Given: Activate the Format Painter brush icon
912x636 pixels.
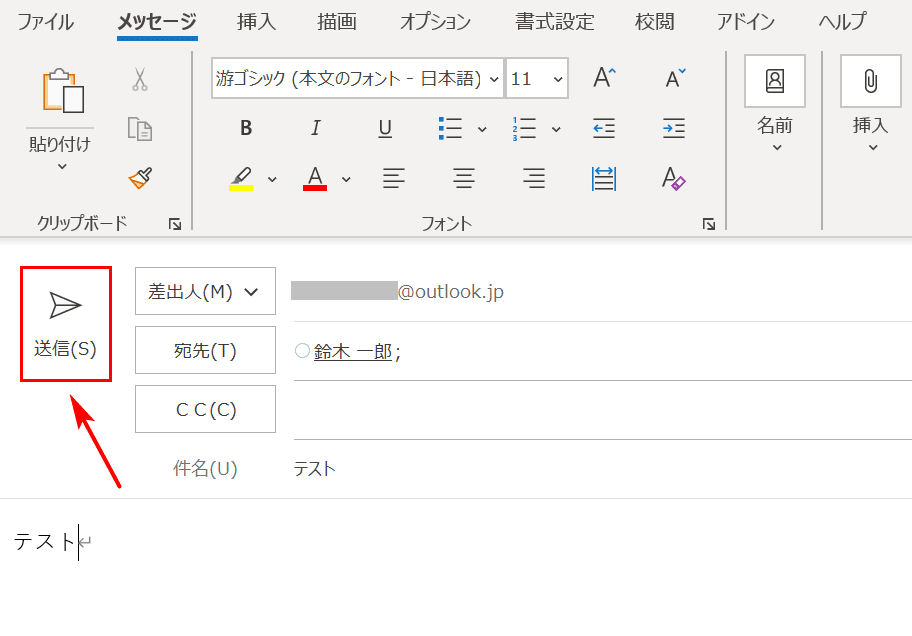Looking at the screenshot, I should tap(140, 178).
